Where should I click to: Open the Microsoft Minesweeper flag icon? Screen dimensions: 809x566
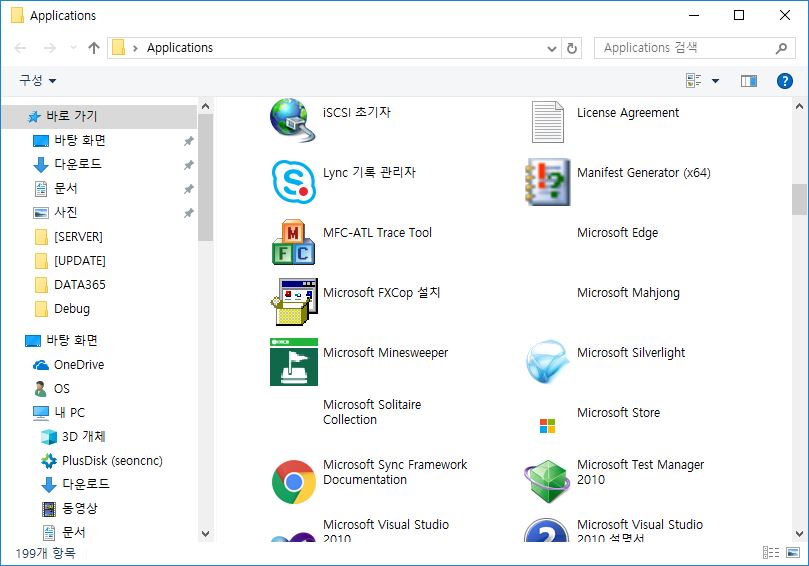point(294,362)
